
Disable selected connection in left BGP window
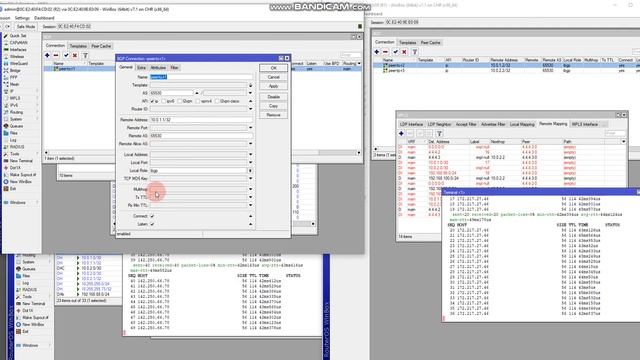pos(75,55)
